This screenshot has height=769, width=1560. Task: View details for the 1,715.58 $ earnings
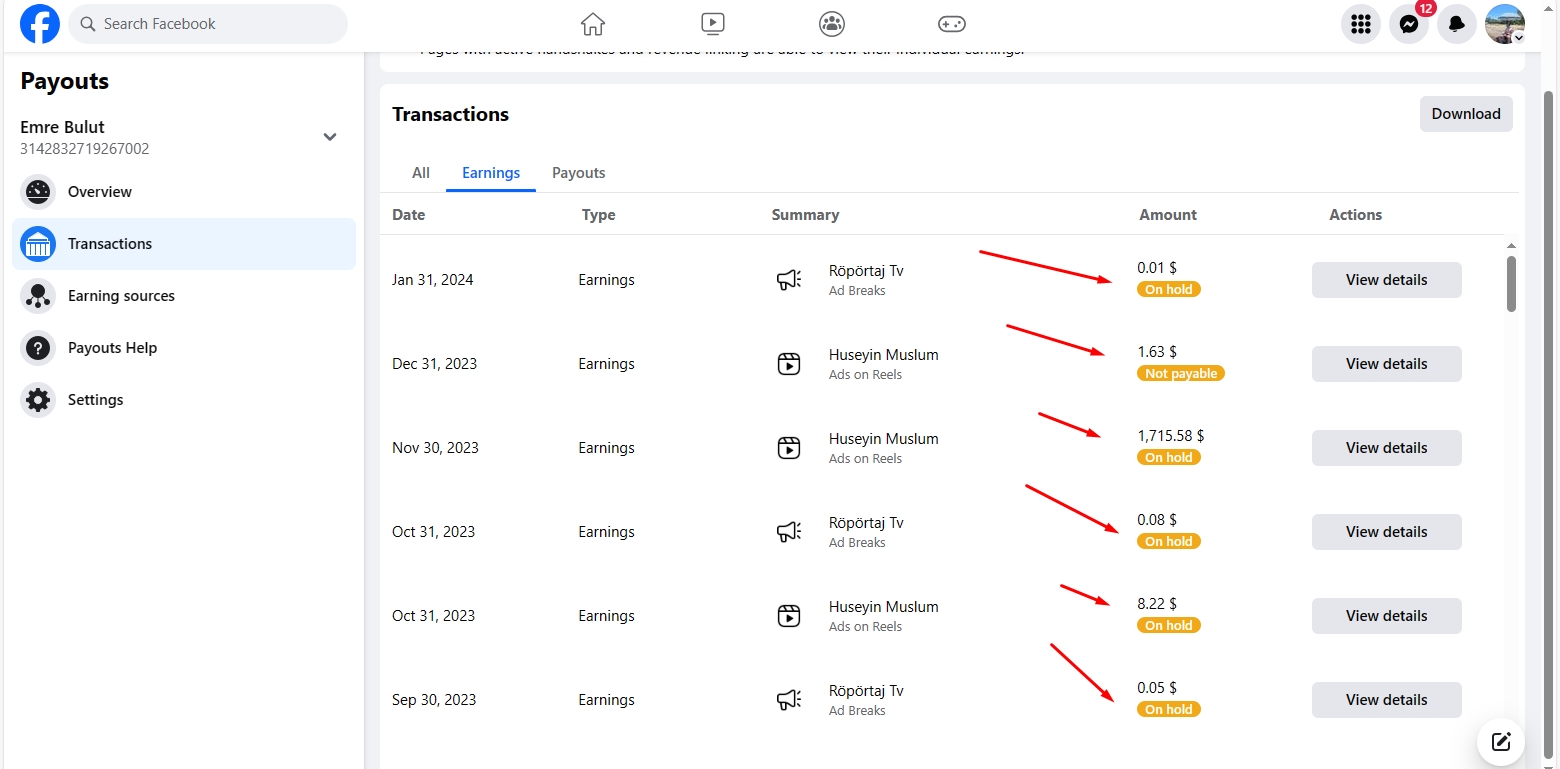1386,448
